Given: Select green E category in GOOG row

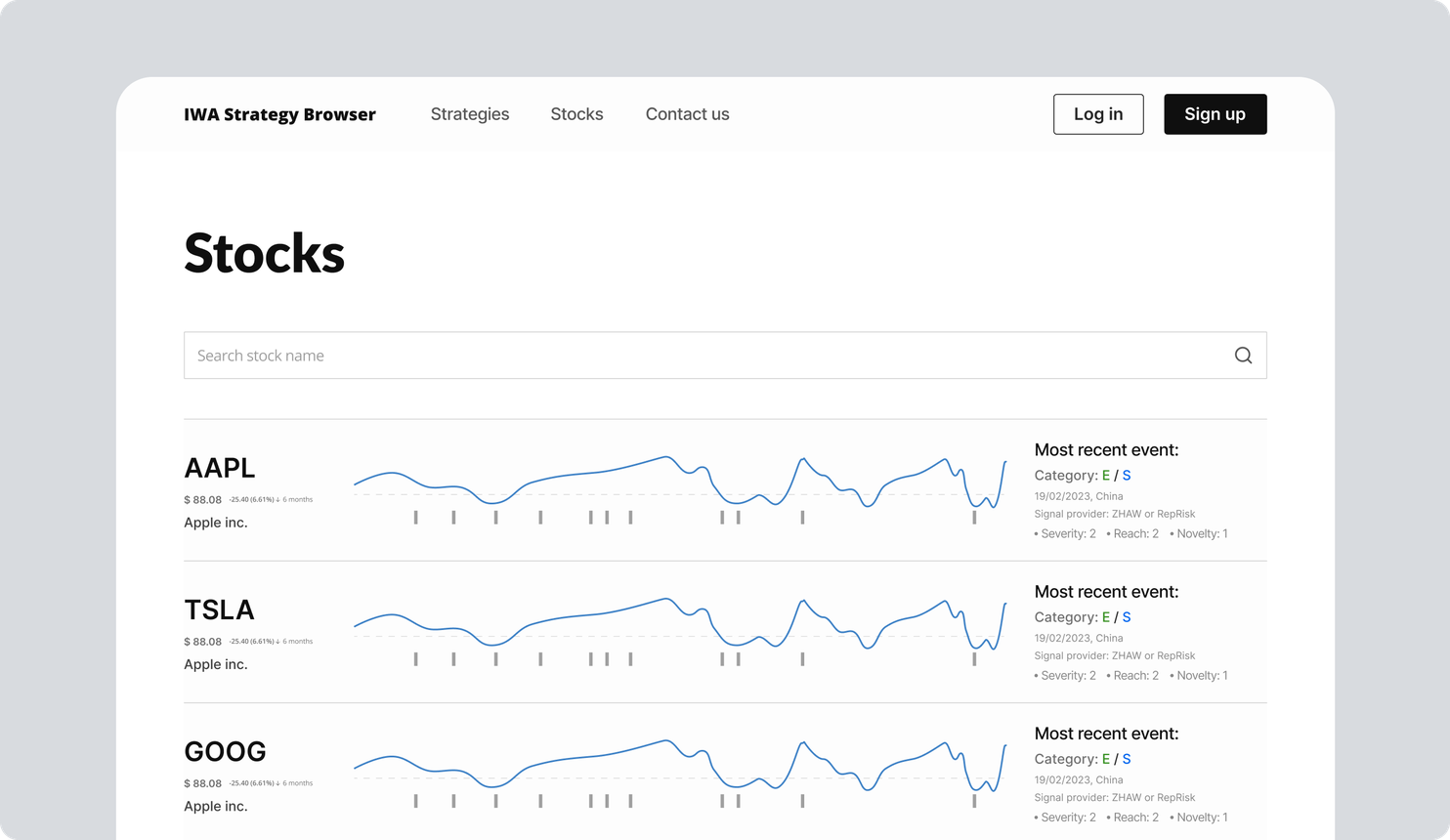Looking at the screenshot, I should tap(1106, 759).
